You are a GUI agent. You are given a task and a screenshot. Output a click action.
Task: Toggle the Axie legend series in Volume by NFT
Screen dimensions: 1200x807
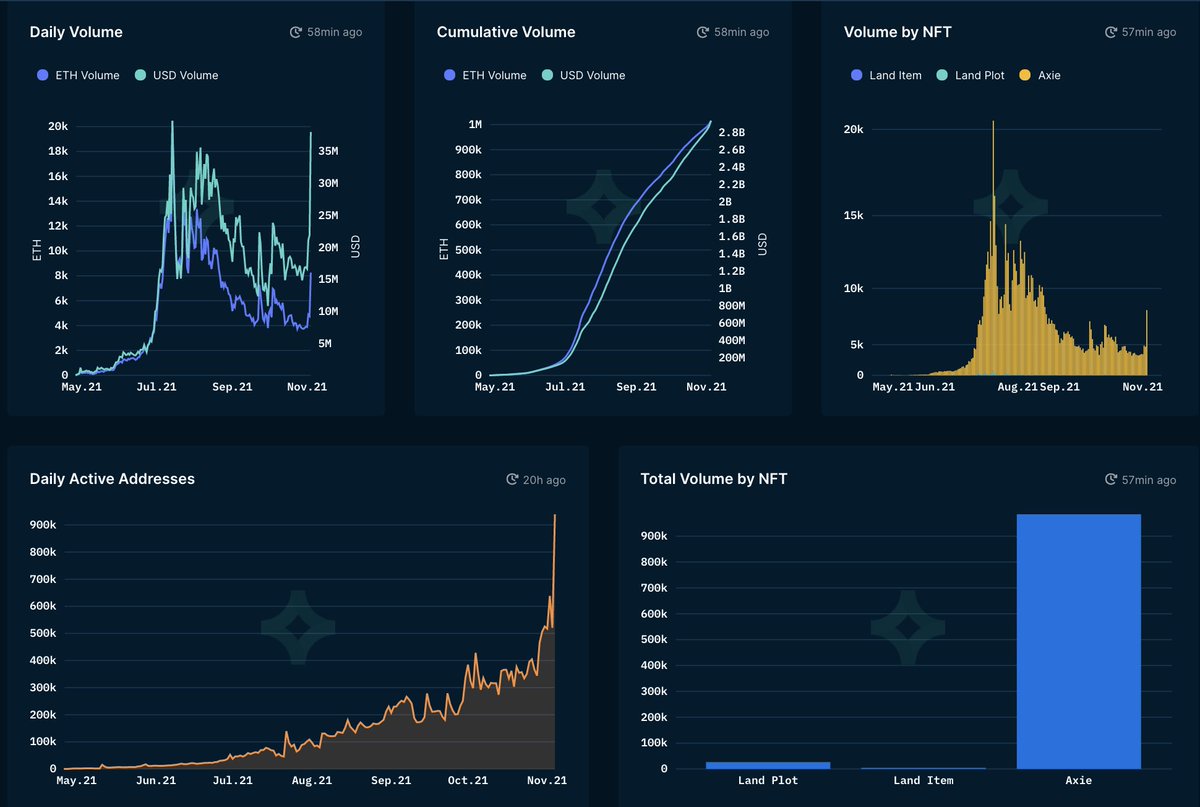1040,75
